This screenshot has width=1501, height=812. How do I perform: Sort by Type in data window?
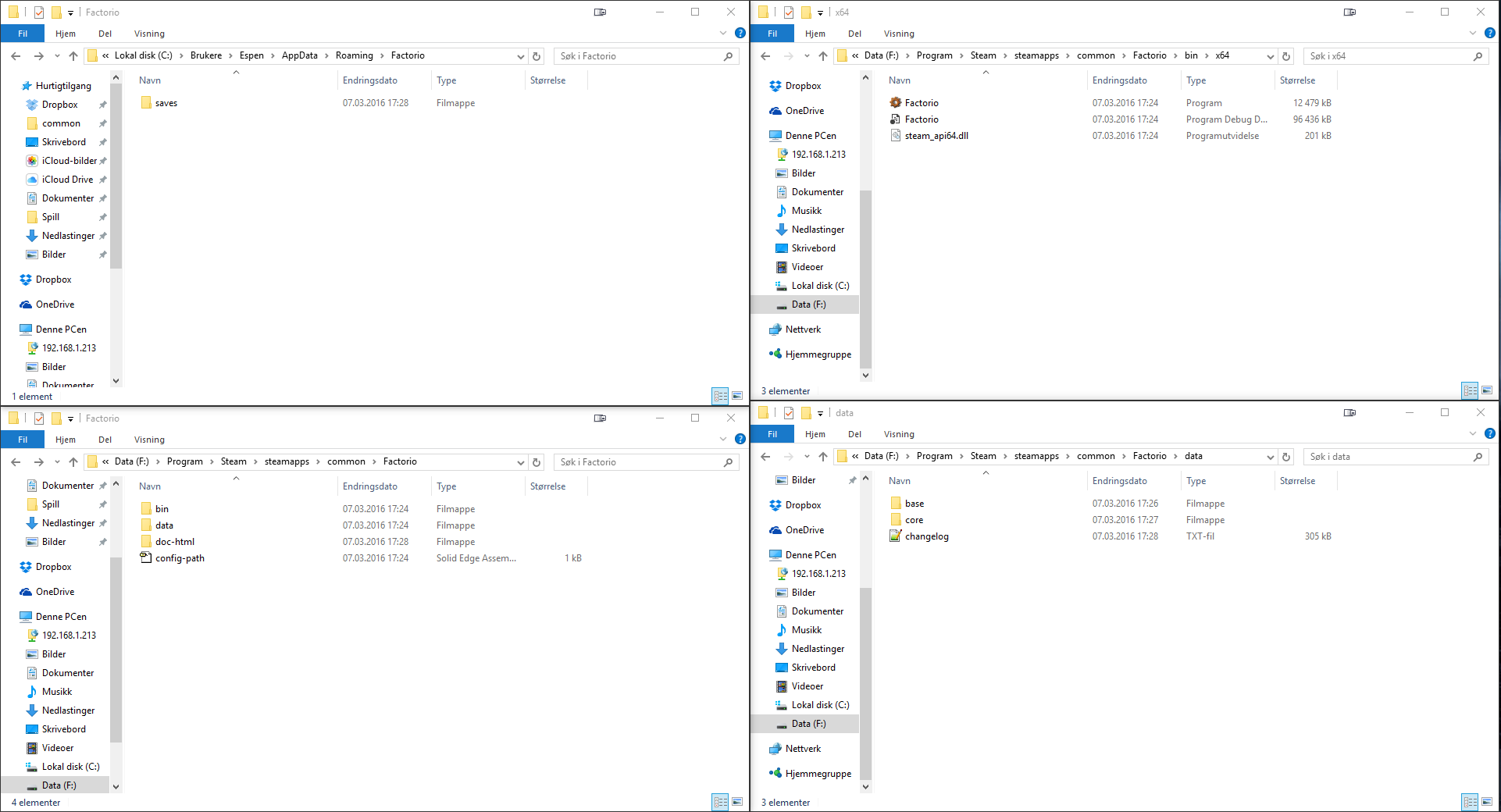pos(1228,481)
